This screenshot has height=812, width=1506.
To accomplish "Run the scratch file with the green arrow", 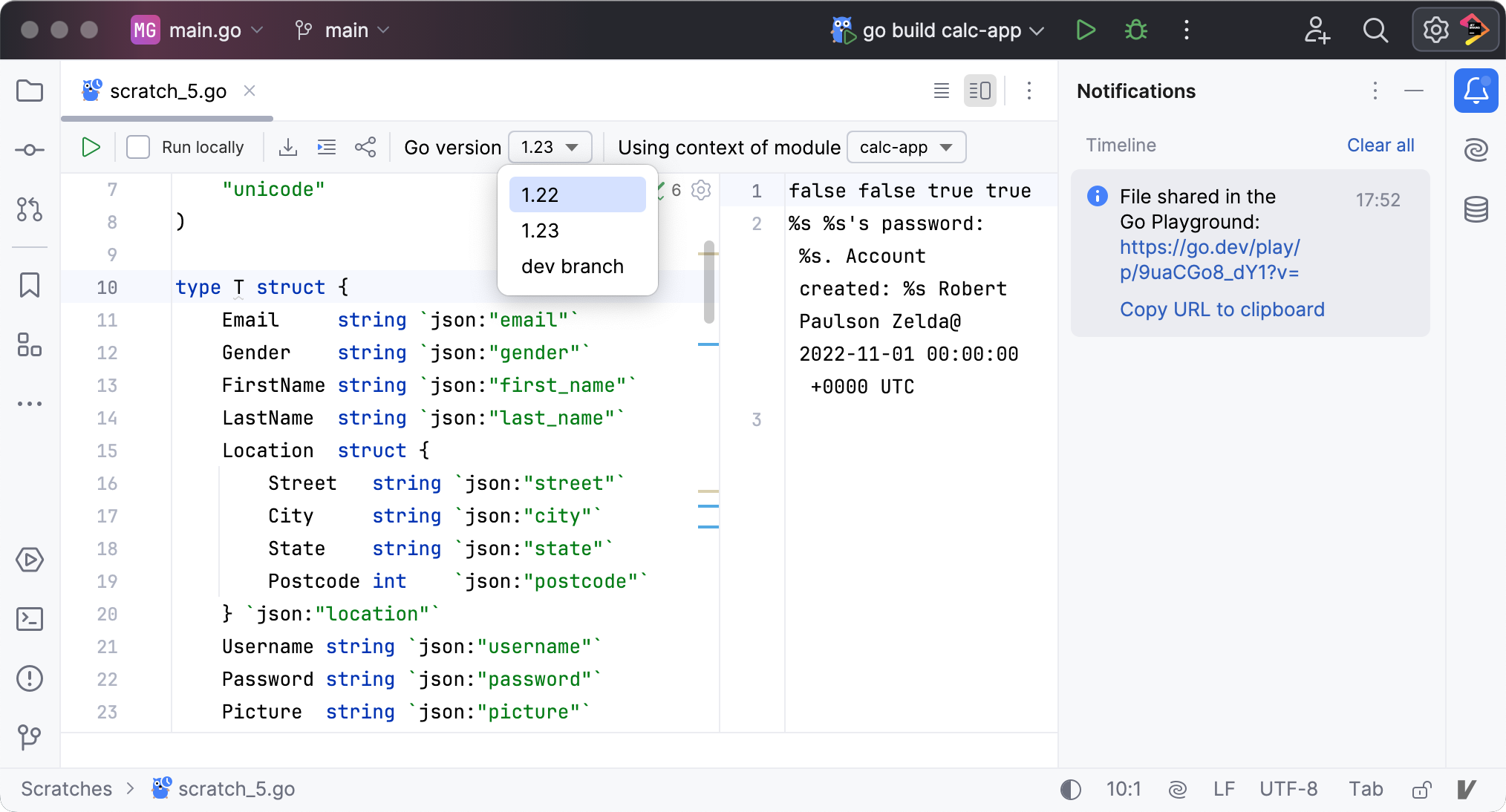I will pyautogui.click(x=91, y=147).
